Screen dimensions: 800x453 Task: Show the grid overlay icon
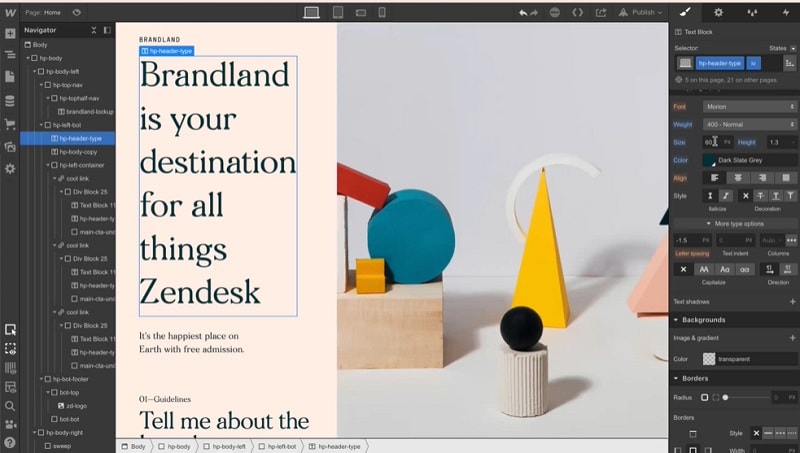pos(10,368)
